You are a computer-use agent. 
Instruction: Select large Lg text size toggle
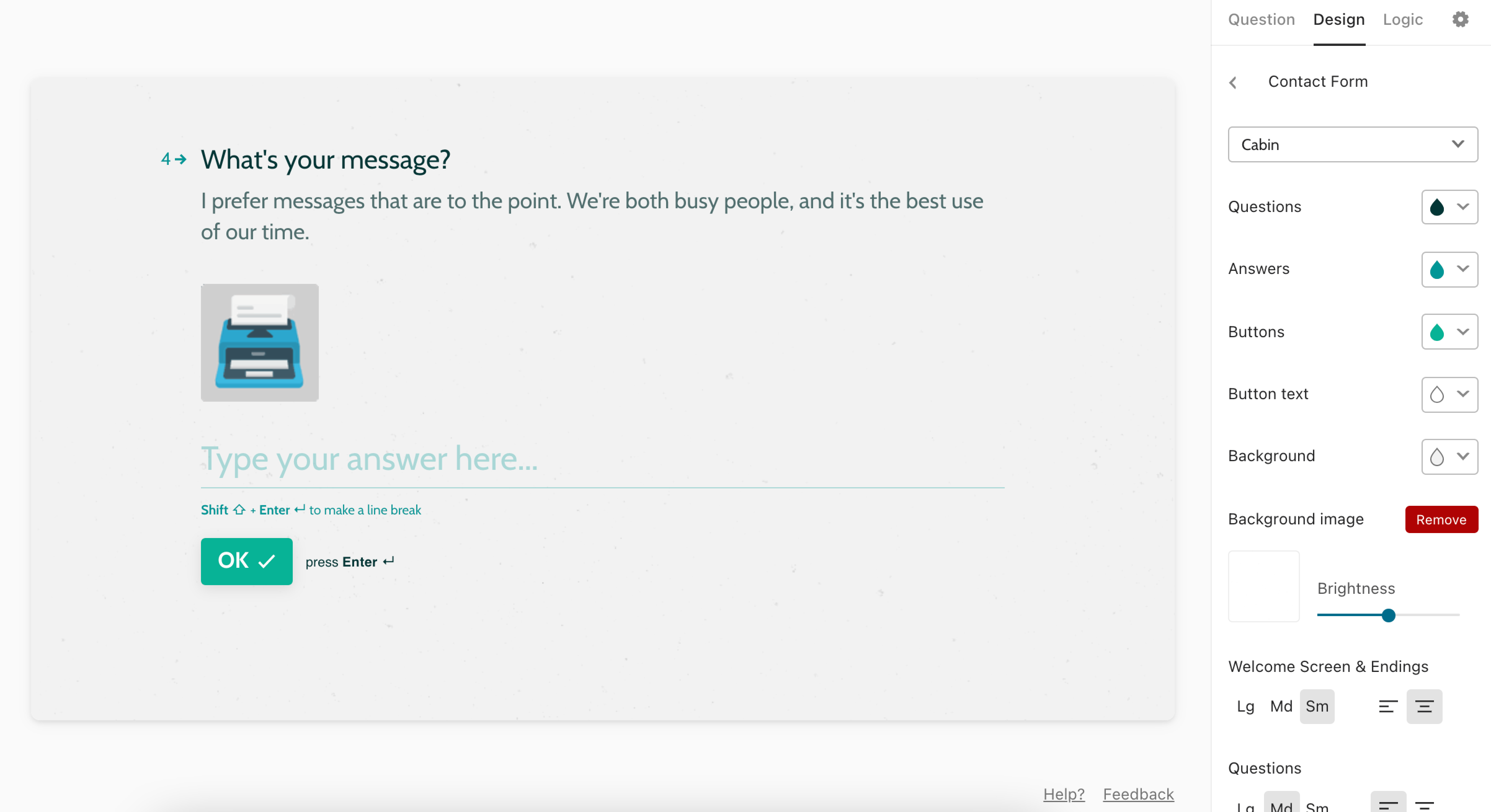click(x=1246, y=706)
